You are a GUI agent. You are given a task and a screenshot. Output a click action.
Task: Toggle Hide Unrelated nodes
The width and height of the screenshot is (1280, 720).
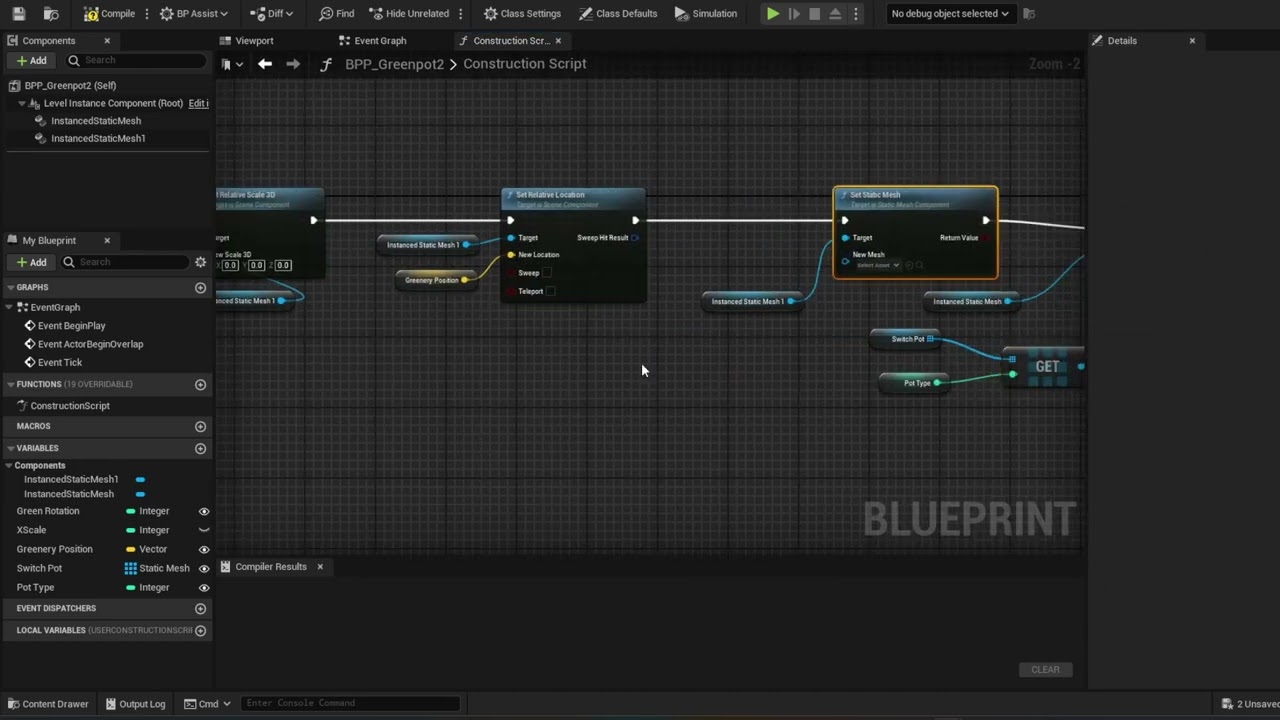coord(409,14)
